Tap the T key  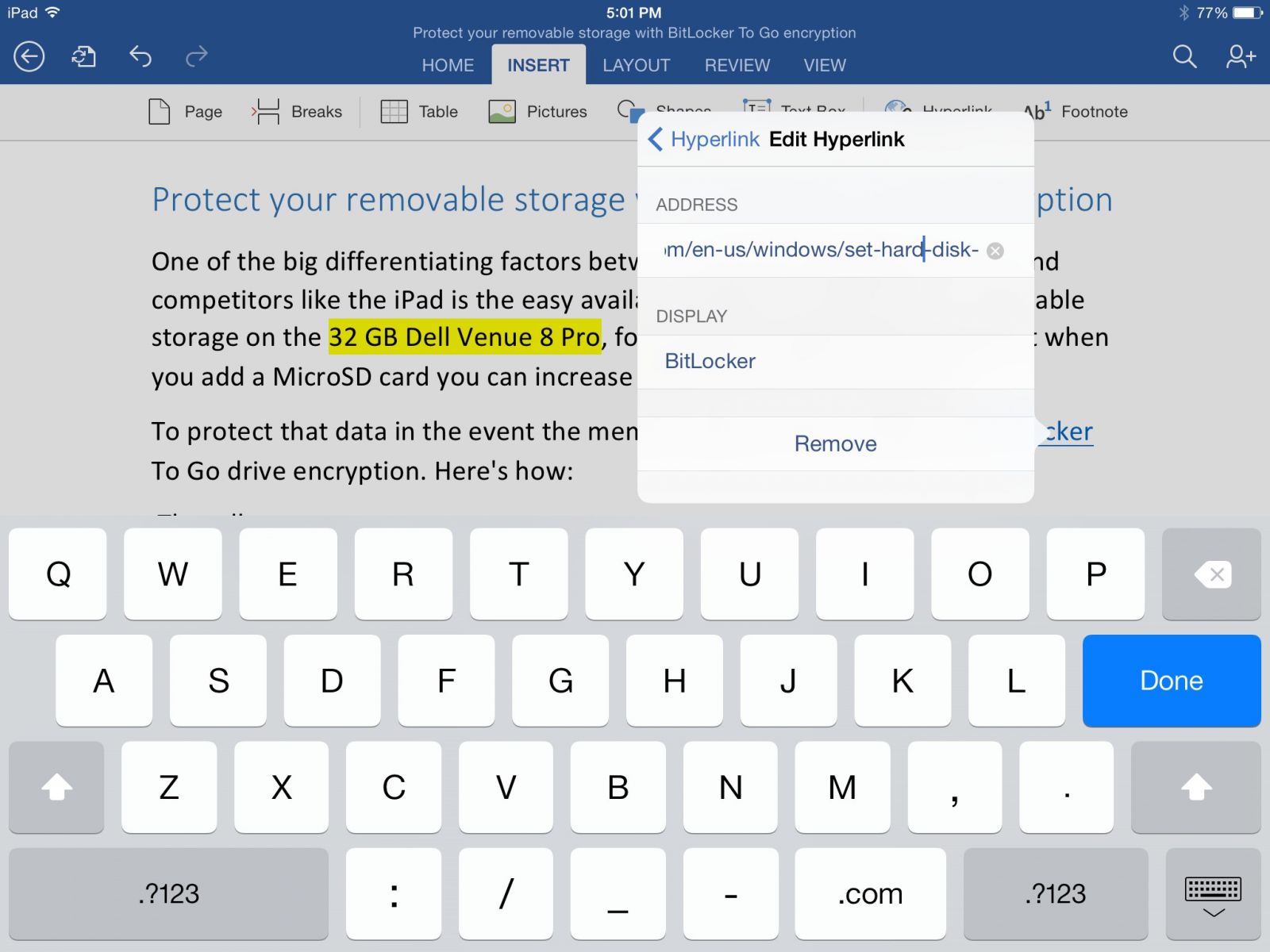click(x=519, y=574)
